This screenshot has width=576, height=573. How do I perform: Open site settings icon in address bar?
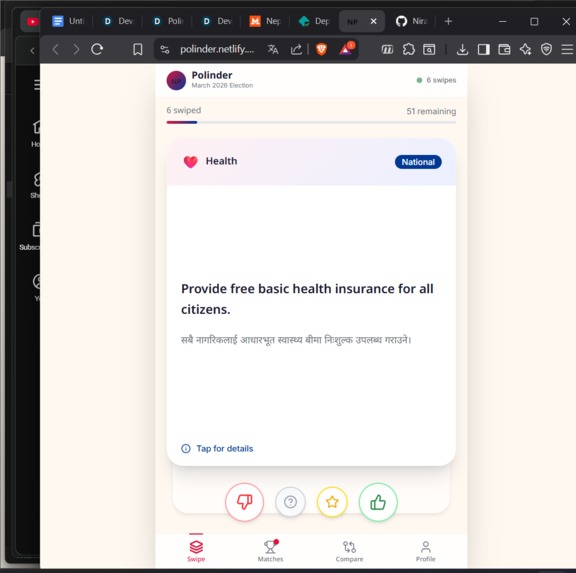[x=165, y=49]
